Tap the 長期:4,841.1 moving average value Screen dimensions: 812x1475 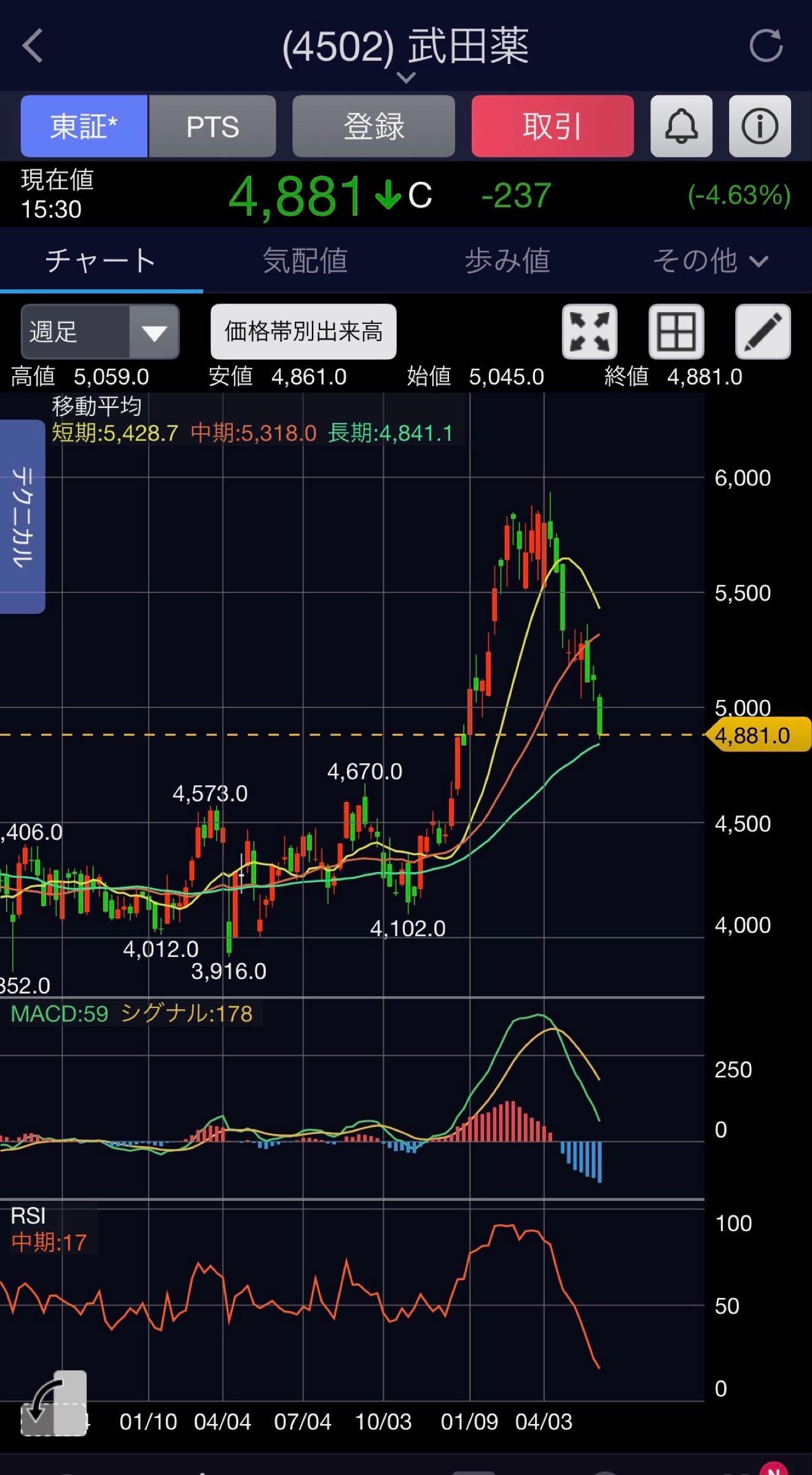tap(391, 433)
